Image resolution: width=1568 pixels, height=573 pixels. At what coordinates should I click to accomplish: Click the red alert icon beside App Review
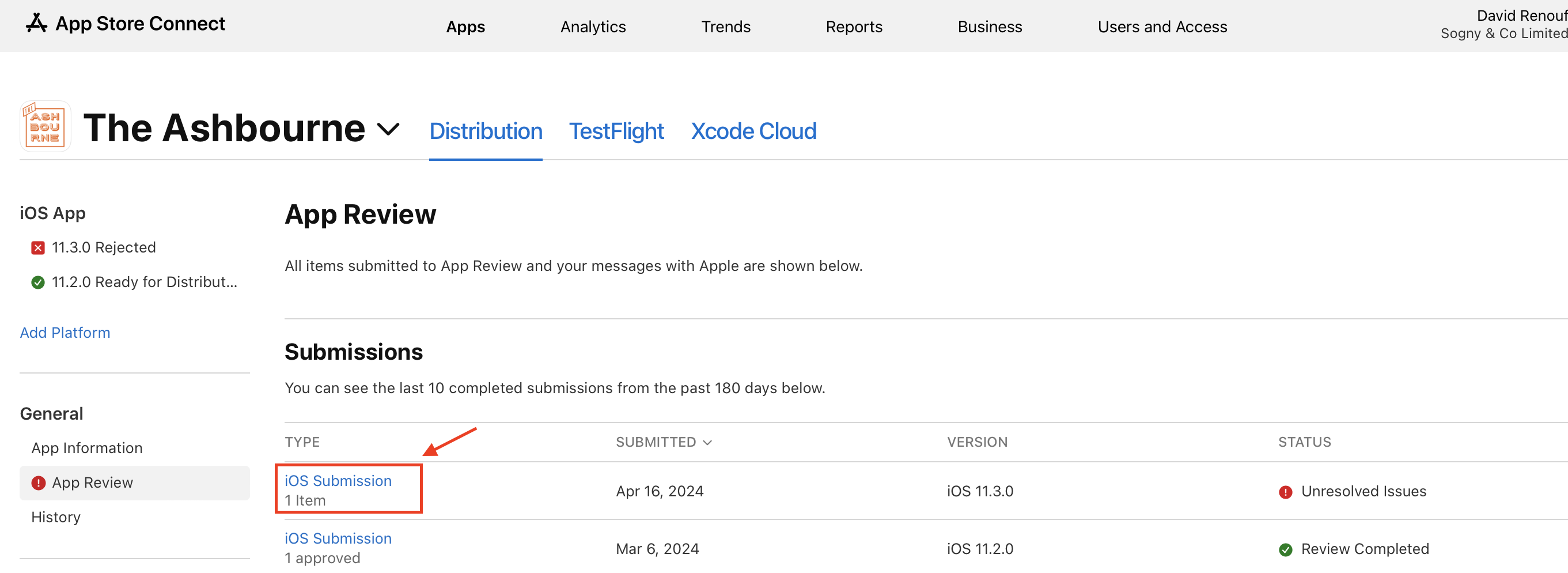[39, 483]
